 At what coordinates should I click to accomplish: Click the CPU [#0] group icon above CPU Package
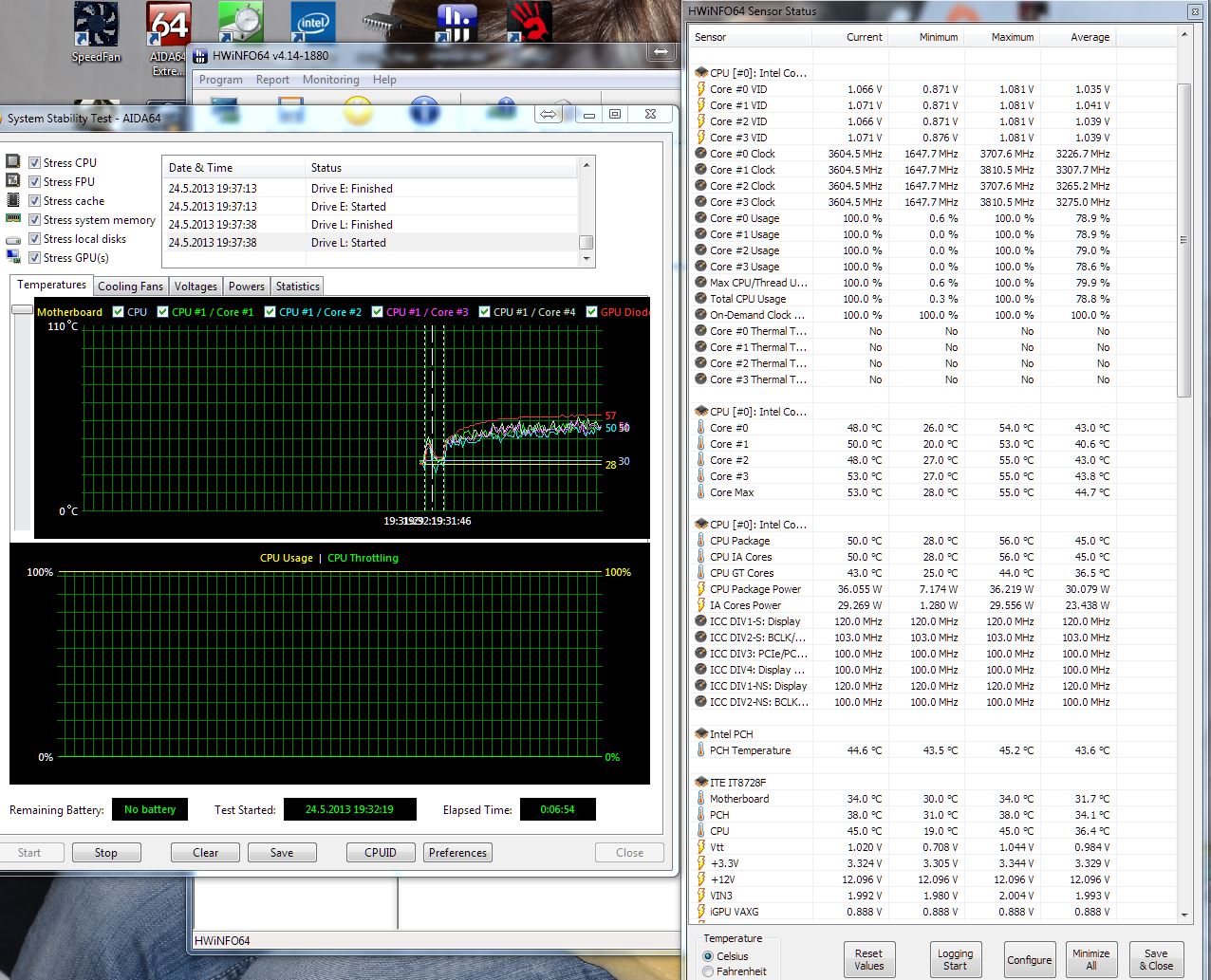701,524
